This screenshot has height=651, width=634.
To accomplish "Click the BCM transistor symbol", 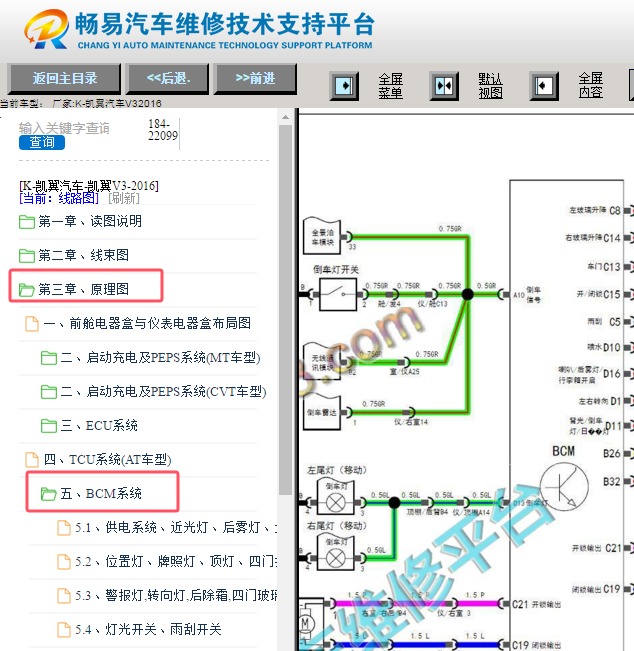I will pos(564,487).
